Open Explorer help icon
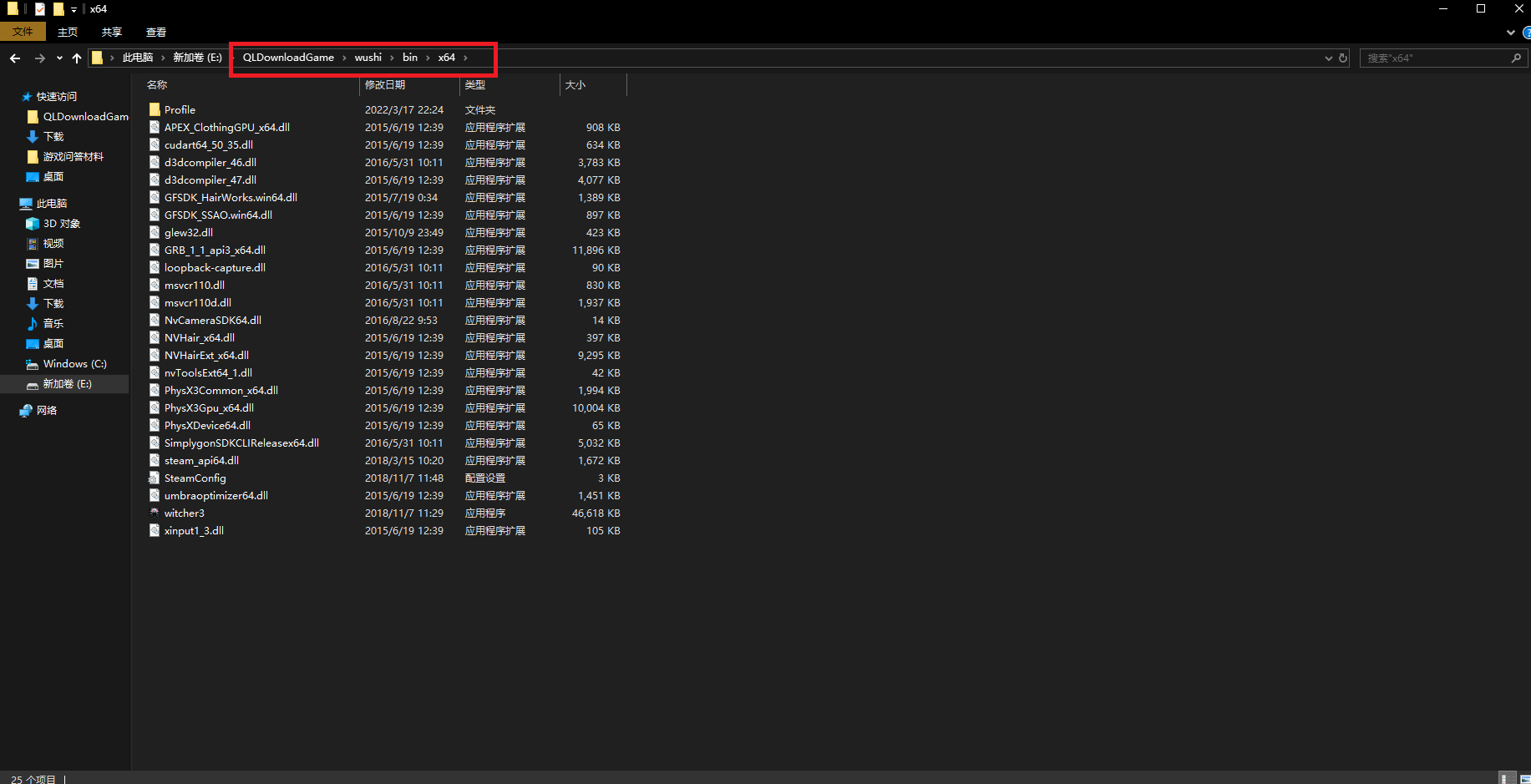1531x784 pixels. (x=1527, y=33)
